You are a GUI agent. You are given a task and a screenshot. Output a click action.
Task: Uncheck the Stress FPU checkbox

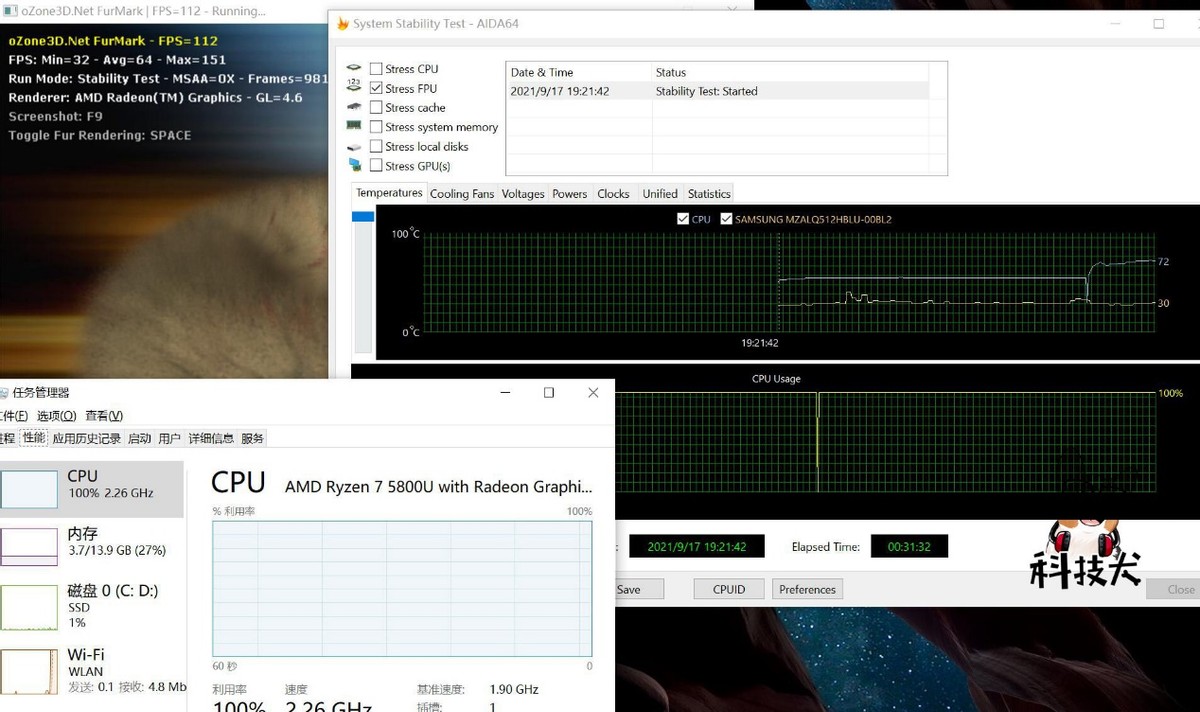(x=376, y=88)
